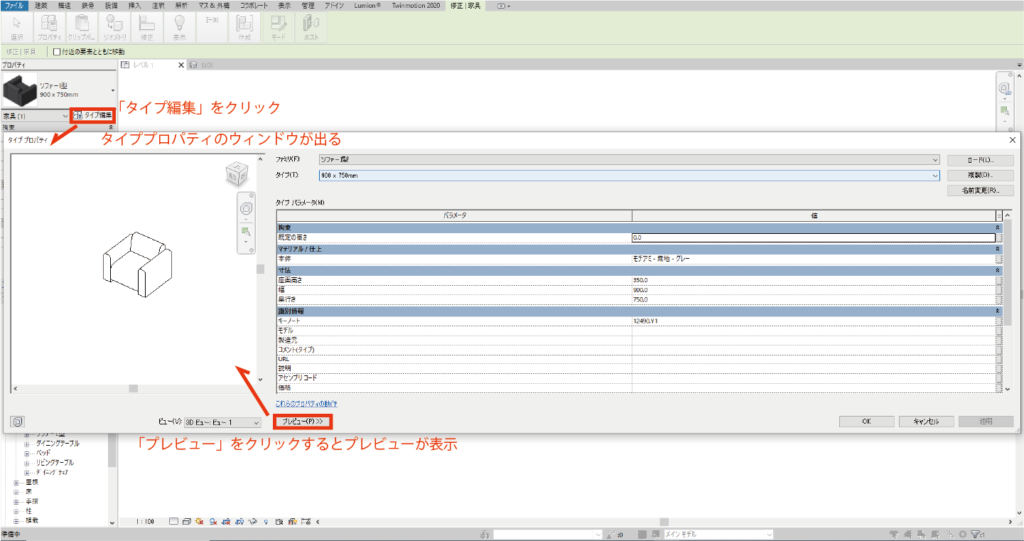
Task: Switch to the Lumion ribbon tab
Action: [368, 5]
